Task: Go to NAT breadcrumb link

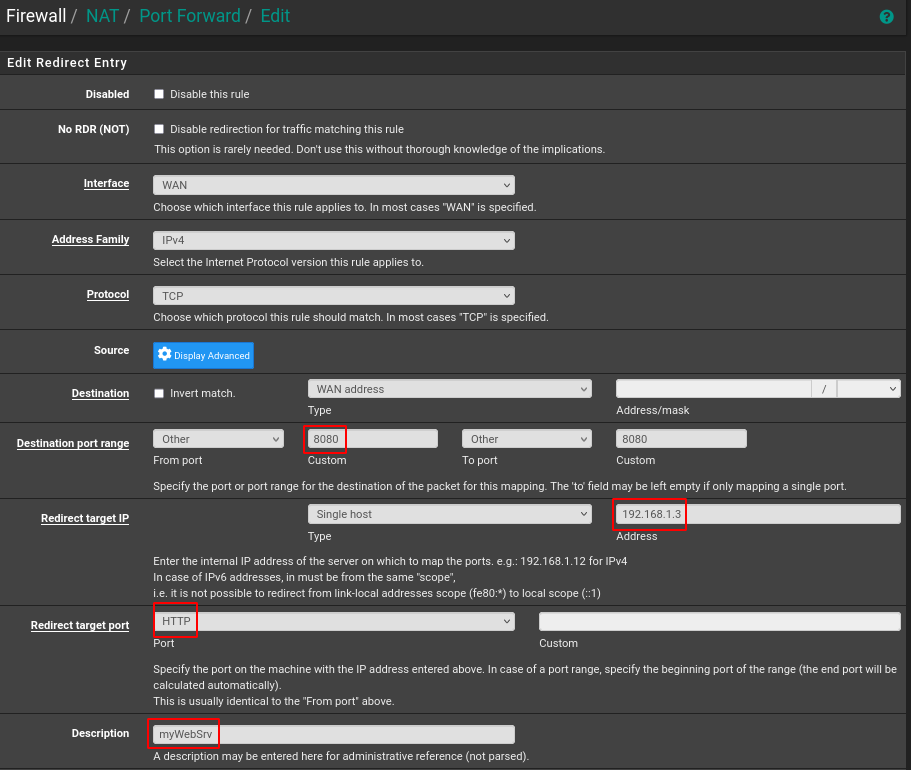Action: coord(101,16)
